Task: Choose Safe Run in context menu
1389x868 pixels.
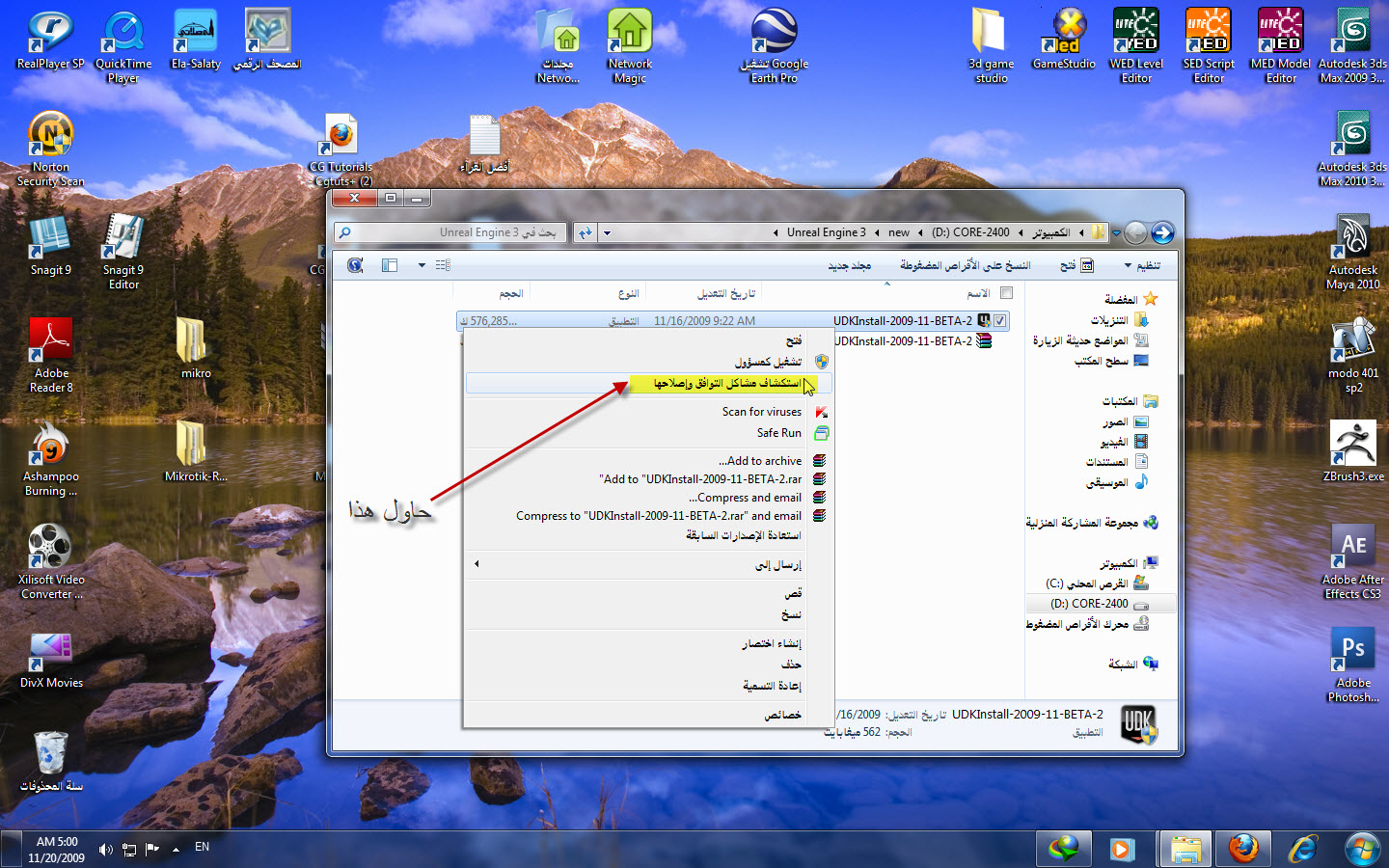Action: (x=648, y=433)
